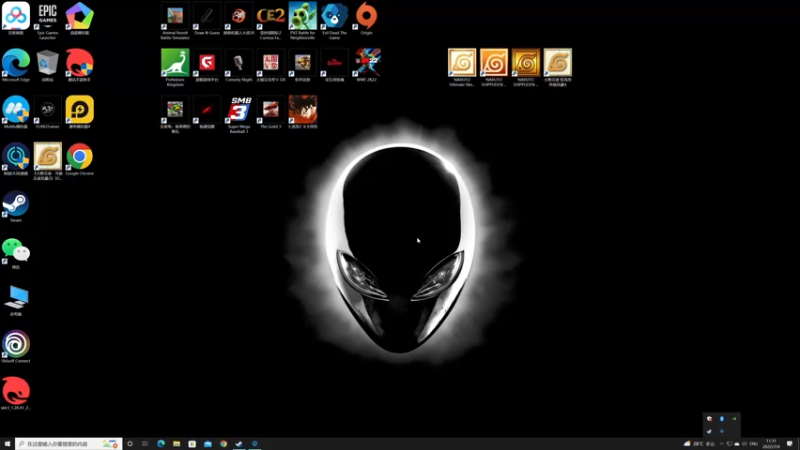Select Naruto shortcut beside Google Chrome icon
Viewport: 800px width, 450px height.
(47, 161)
